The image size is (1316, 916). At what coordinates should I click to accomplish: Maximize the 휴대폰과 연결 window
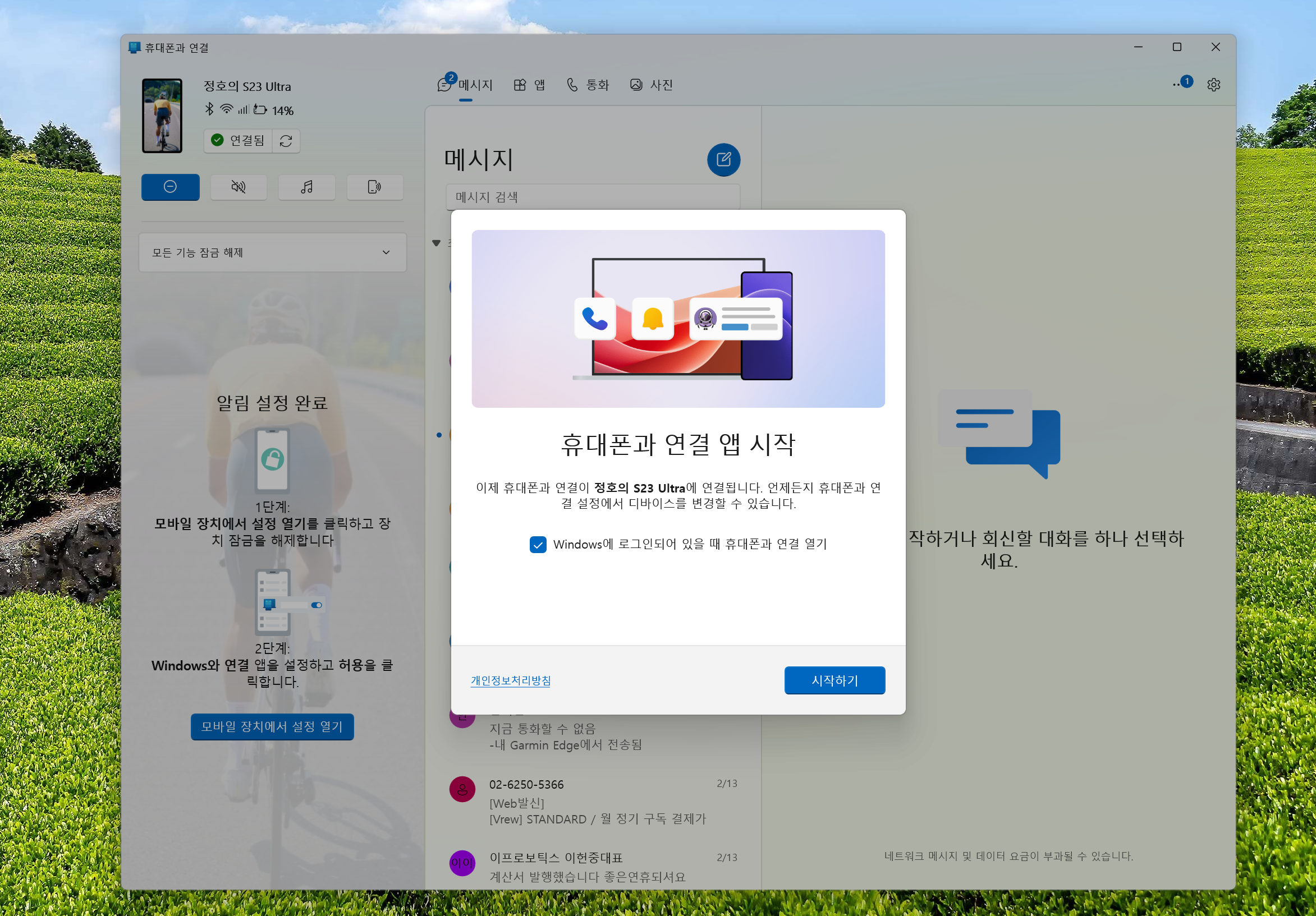[x=1177, y=47]
